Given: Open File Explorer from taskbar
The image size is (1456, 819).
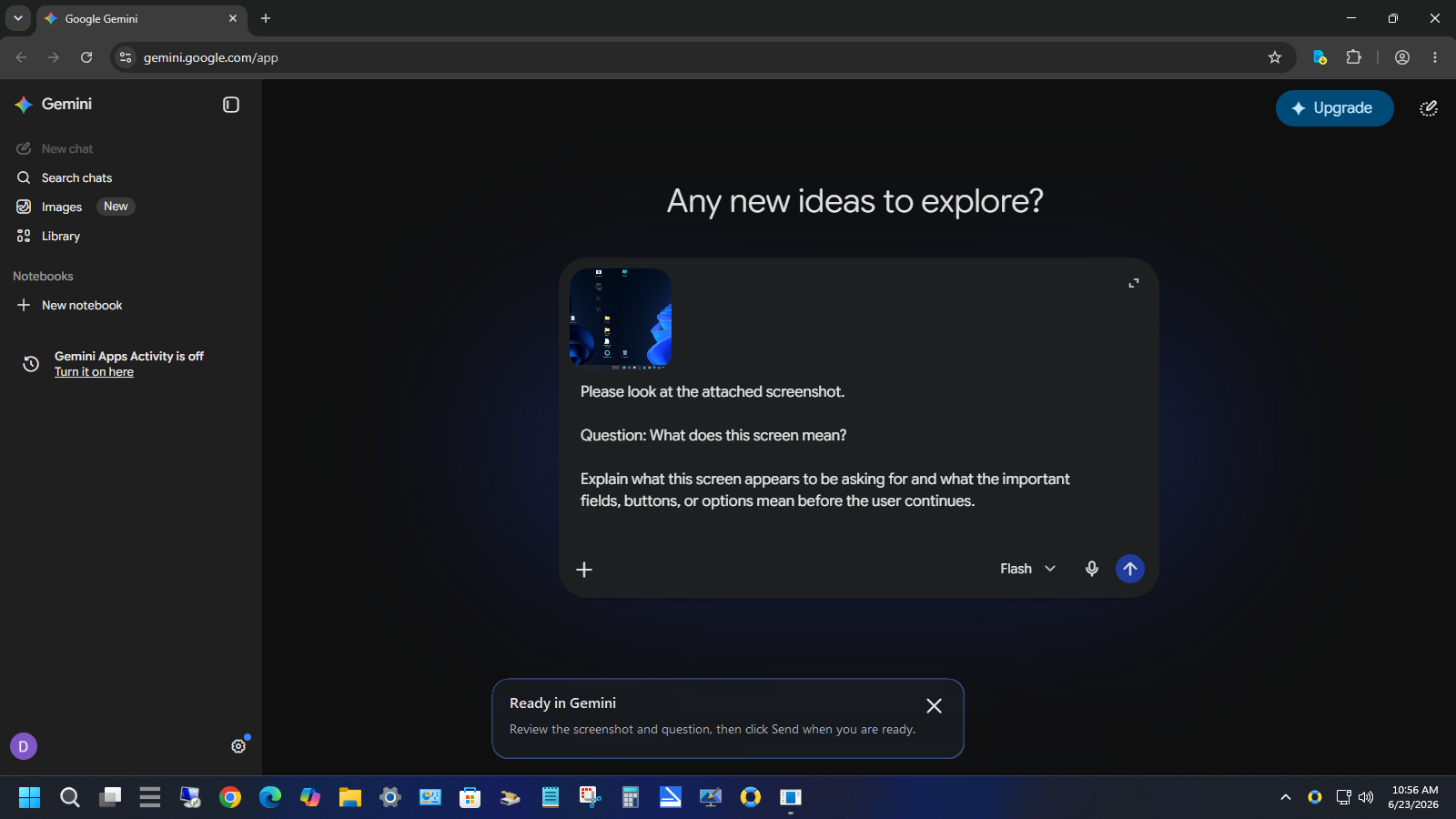Looking at the screenshot, I should pyautogui.click(x=350, y=798).
